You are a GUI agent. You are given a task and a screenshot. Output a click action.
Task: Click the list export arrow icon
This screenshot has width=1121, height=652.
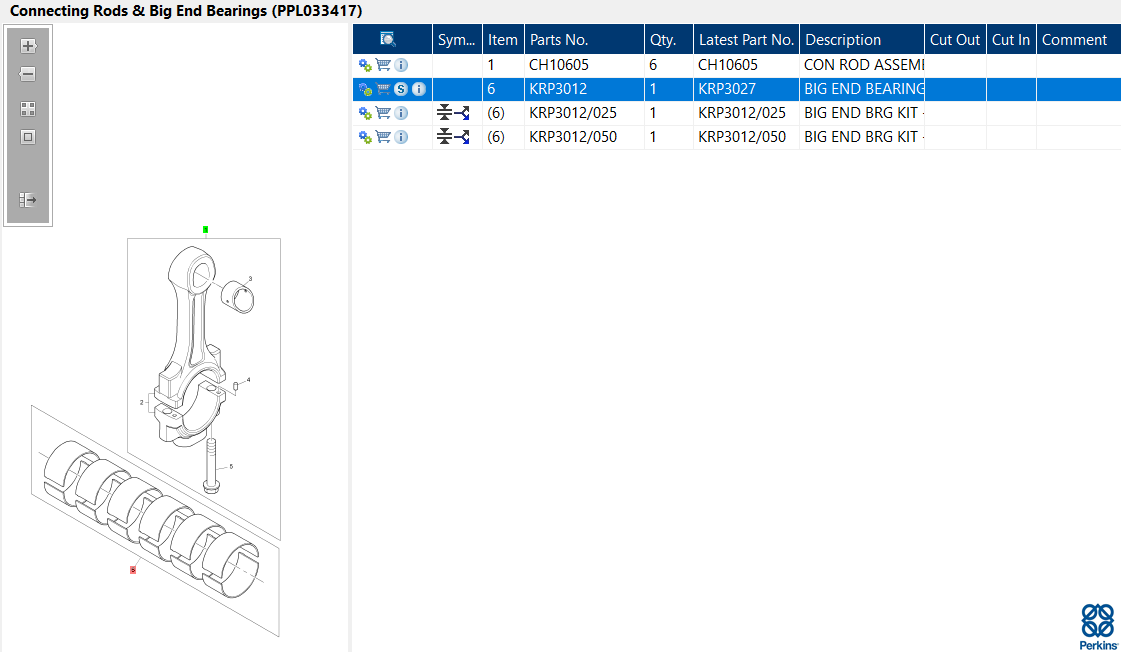[28, 200]
